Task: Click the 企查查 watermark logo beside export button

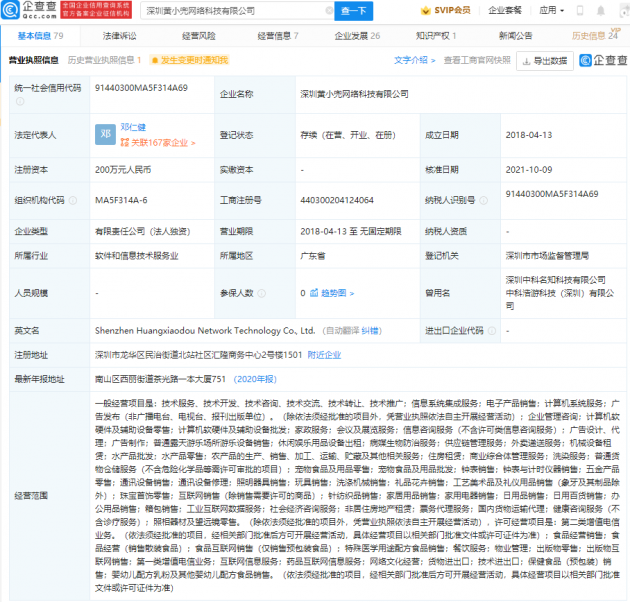Action: point(603,60)
